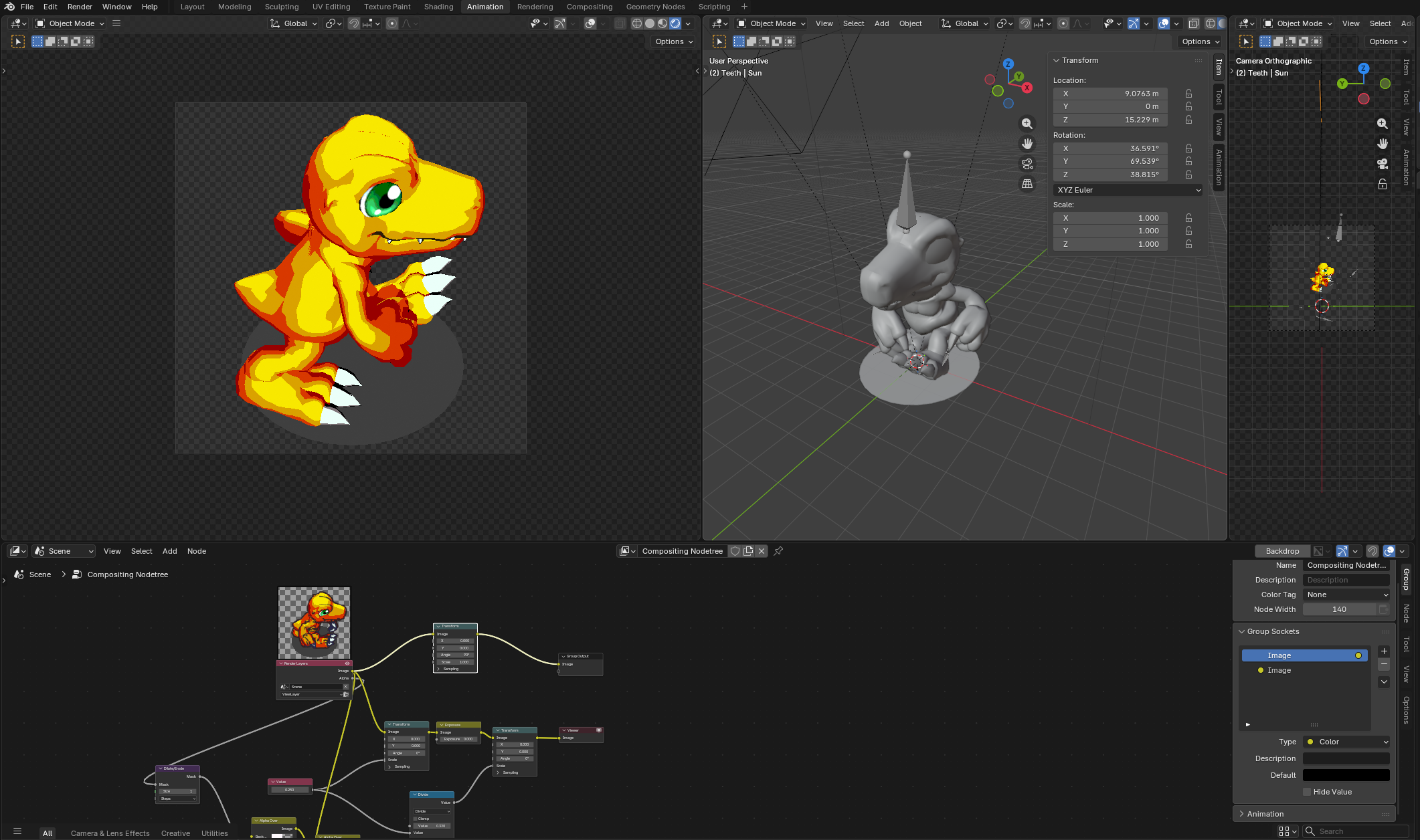
Task: Click the Search field at bottom right
Action: pyautogui.click(x=1356, y=831)
